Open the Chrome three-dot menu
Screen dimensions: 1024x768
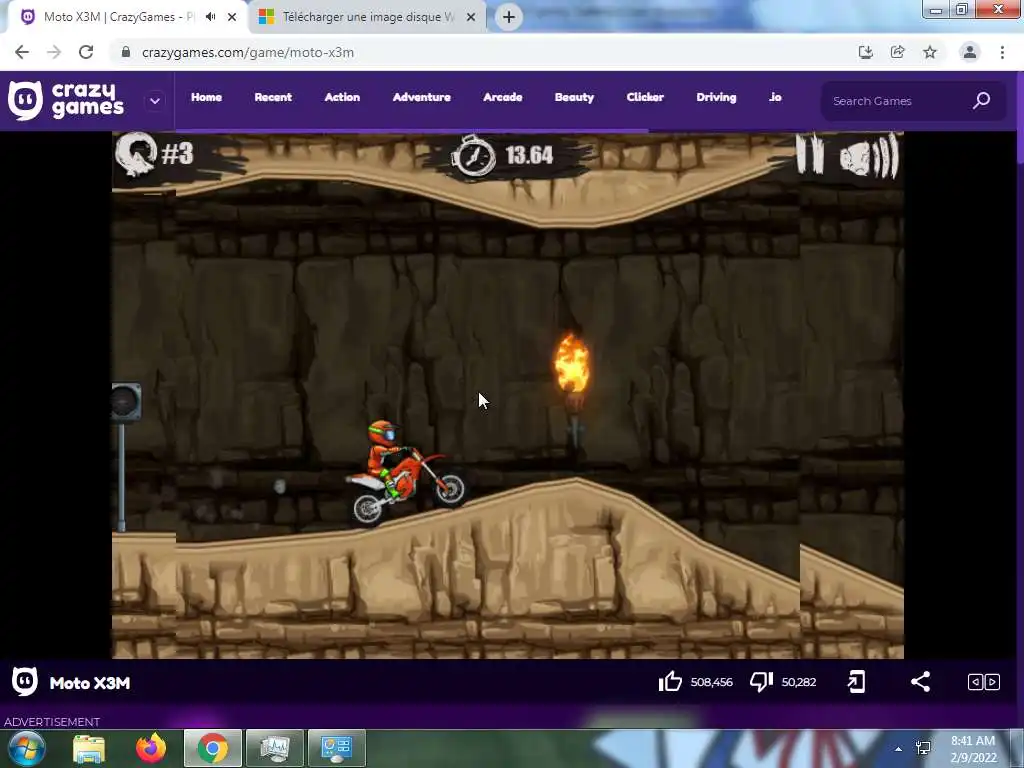[x=1002, y=52]
